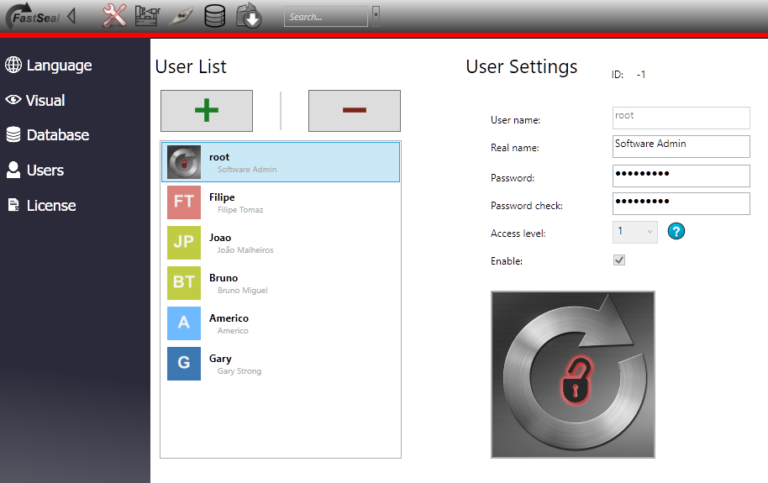The image size is (768, 483).
Task: Click the ID value -1
Action: point(641,74)
